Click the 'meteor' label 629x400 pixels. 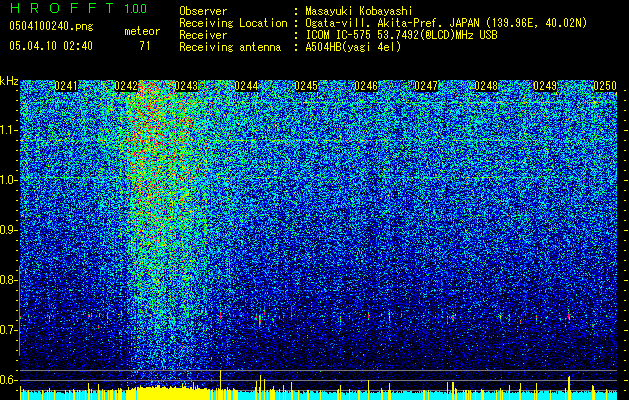point(142,31)
